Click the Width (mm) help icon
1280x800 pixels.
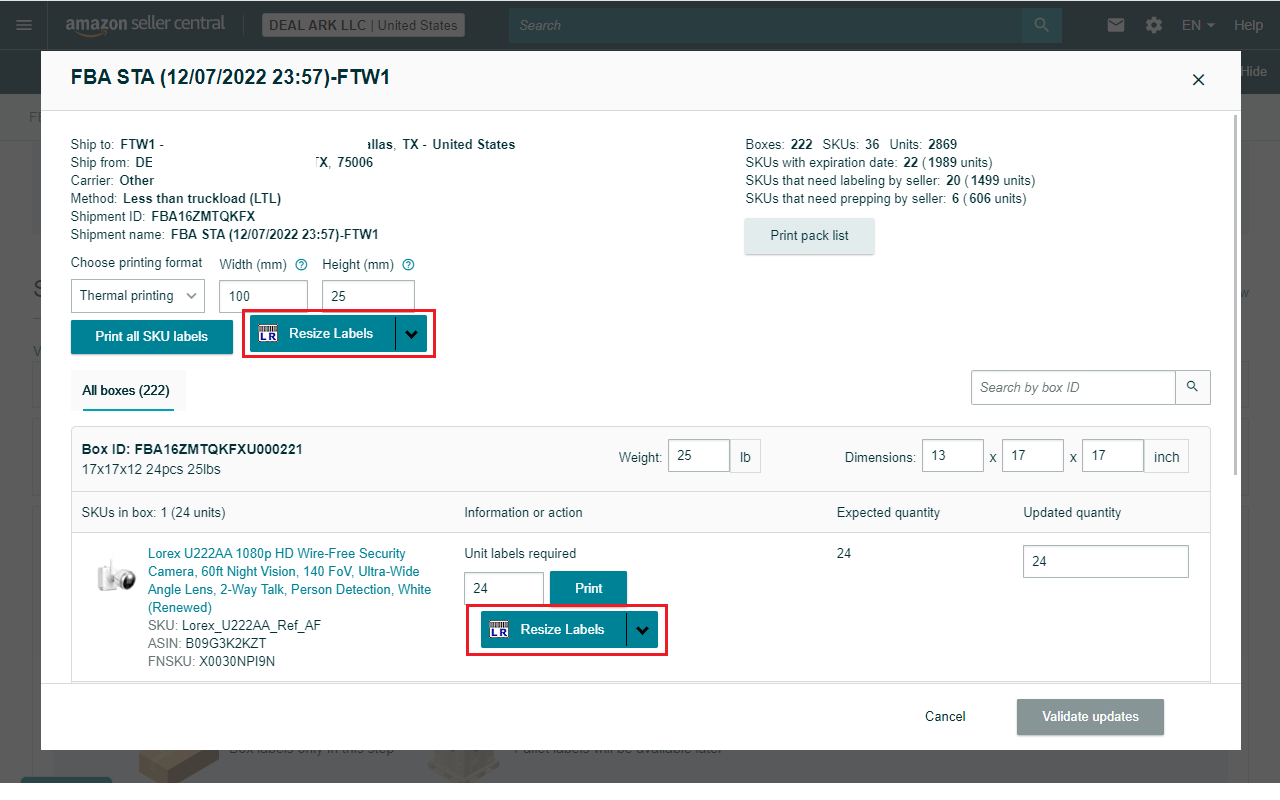tap(301, 265)
